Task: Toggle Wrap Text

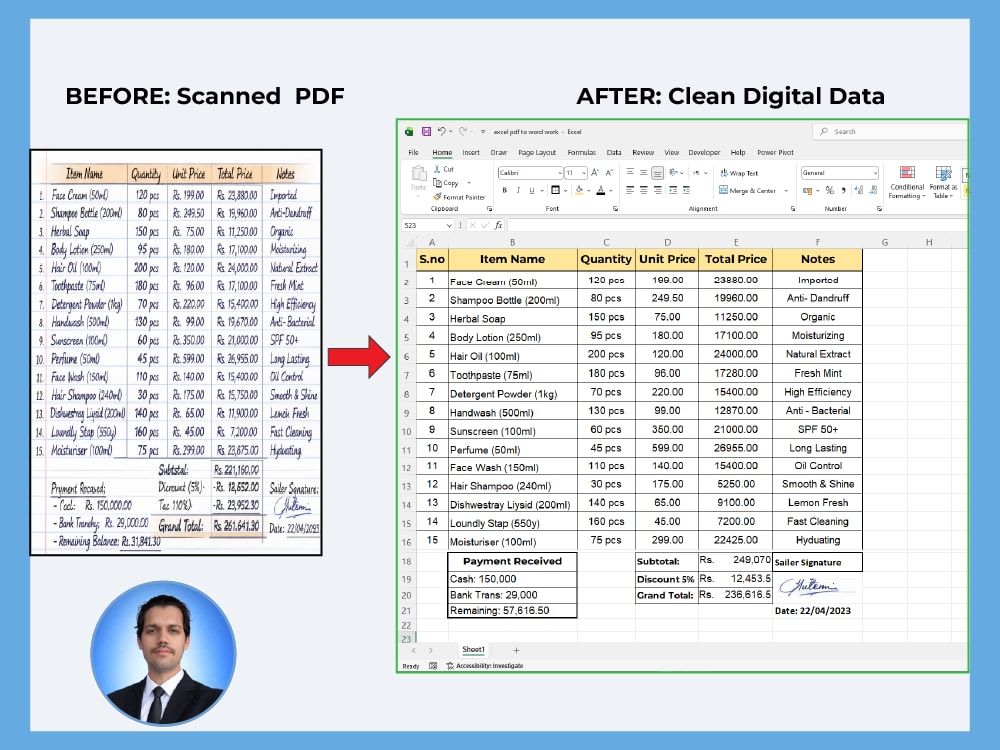Action: (x=739, y=173)
